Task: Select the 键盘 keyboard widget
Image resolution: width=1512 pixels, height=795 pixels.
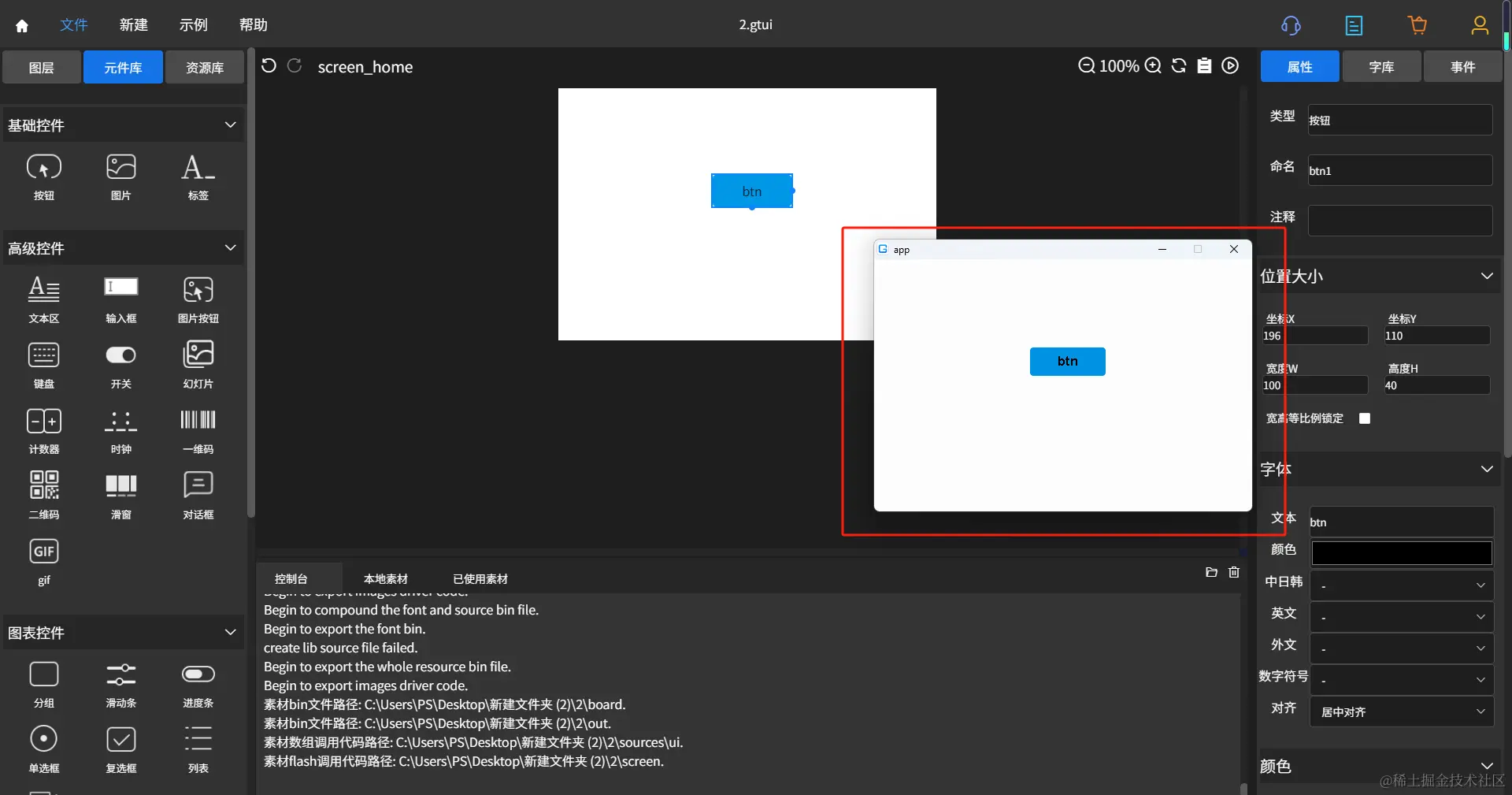Action: (44, 366)
